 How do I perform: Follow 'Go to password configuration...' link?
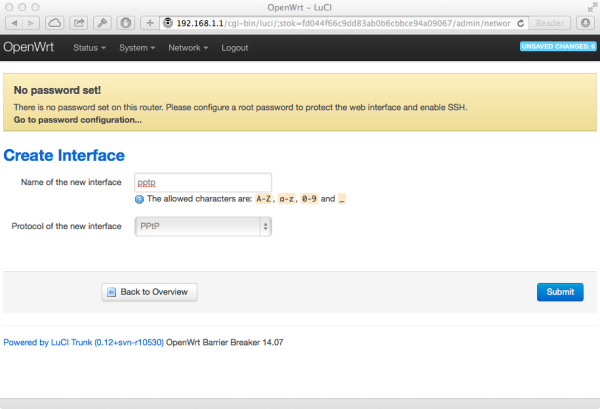(x=78, y=120)
